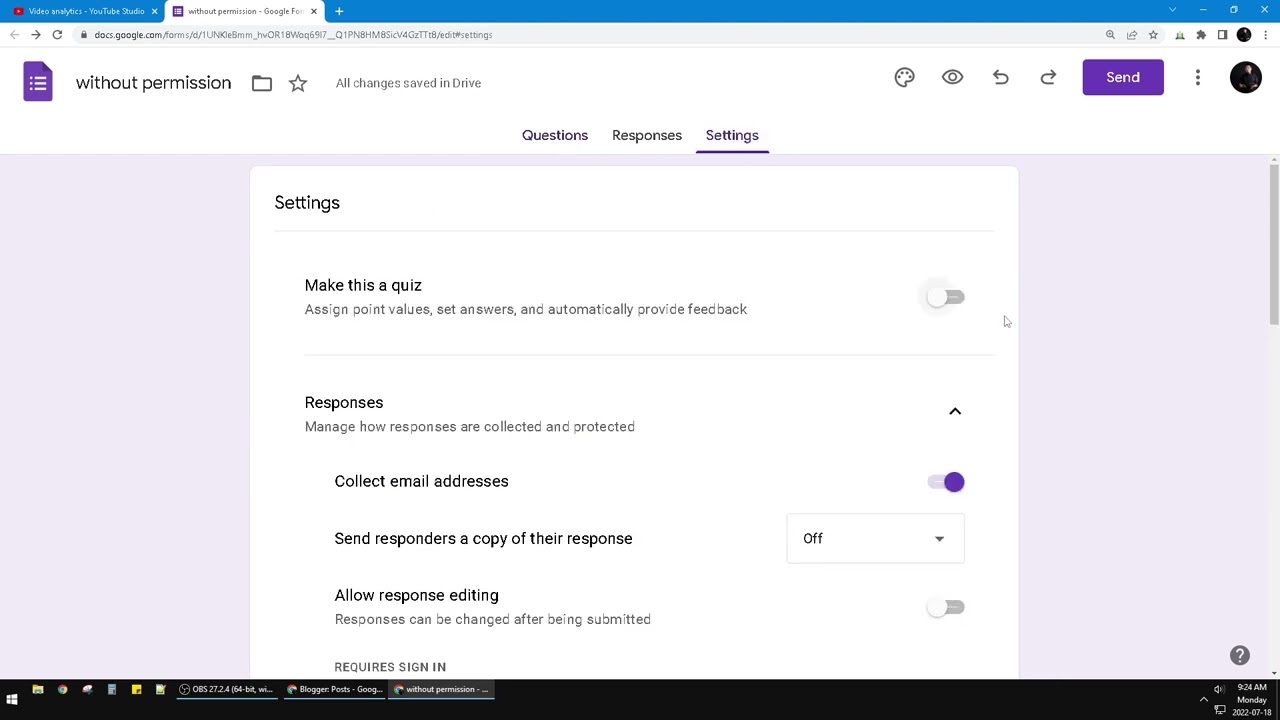The image size is (1280, 720).
Task: Open the Google account avatar
Action: (1245, 78)
